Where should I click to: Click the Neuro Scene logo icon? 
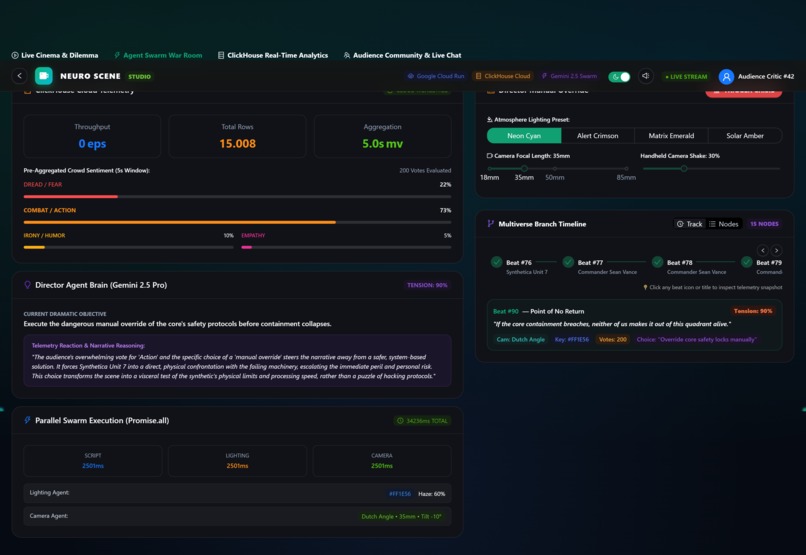click(x=44, y=76)
